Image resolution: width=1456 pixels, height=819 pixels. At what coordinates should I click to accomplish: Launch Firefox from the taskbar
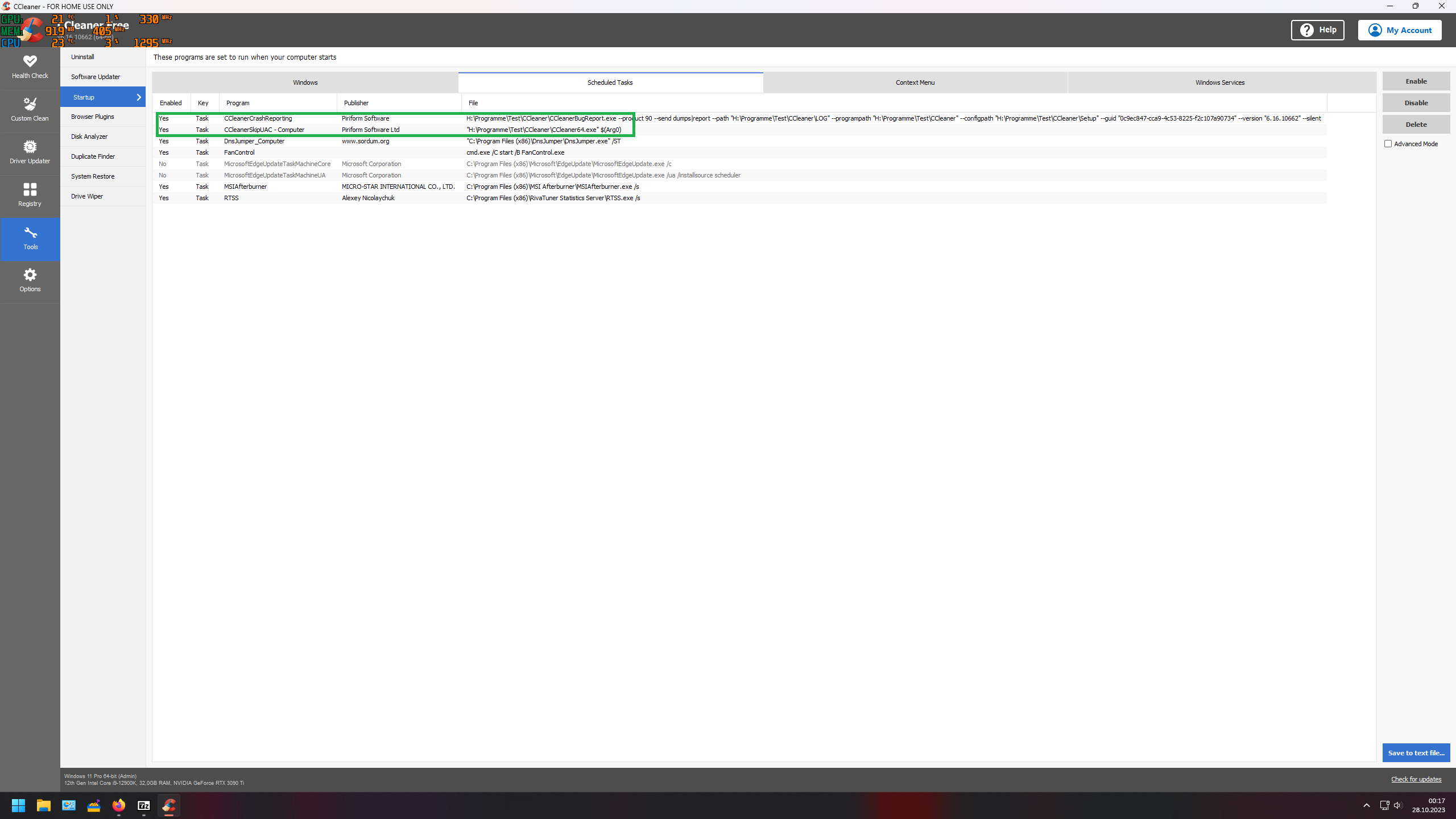click(118, 805)
